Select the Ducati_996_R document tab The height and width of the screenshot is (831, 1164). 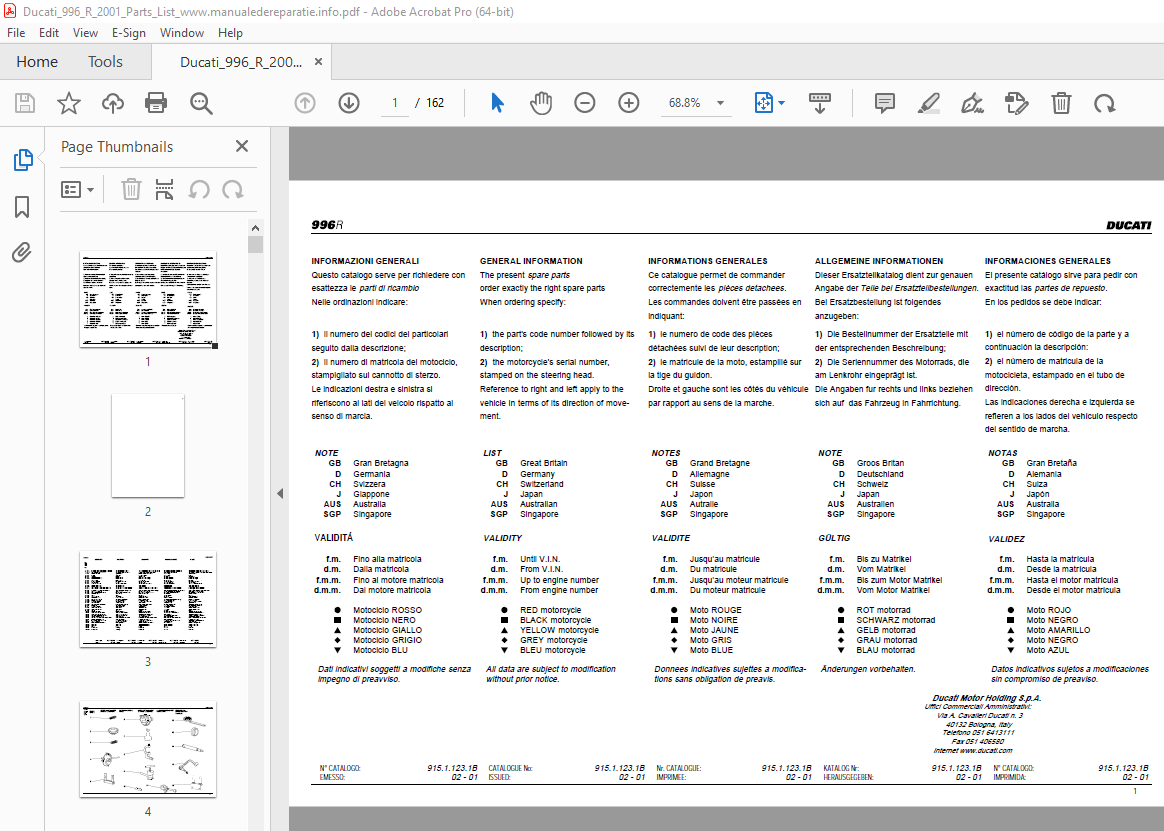[x=241, y=62]
